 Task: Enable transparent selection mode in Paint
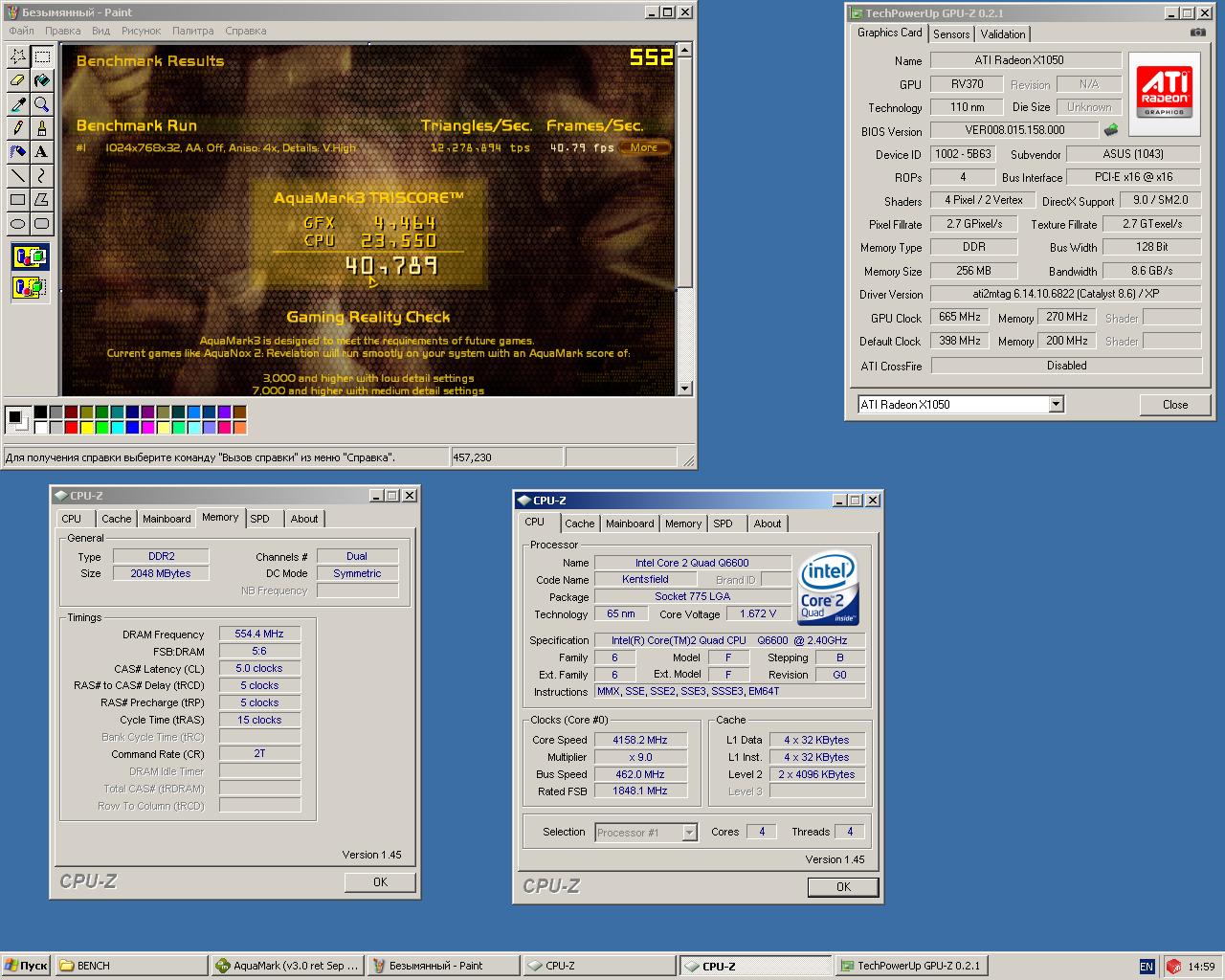pyautogui.click(x=30, y=286)
